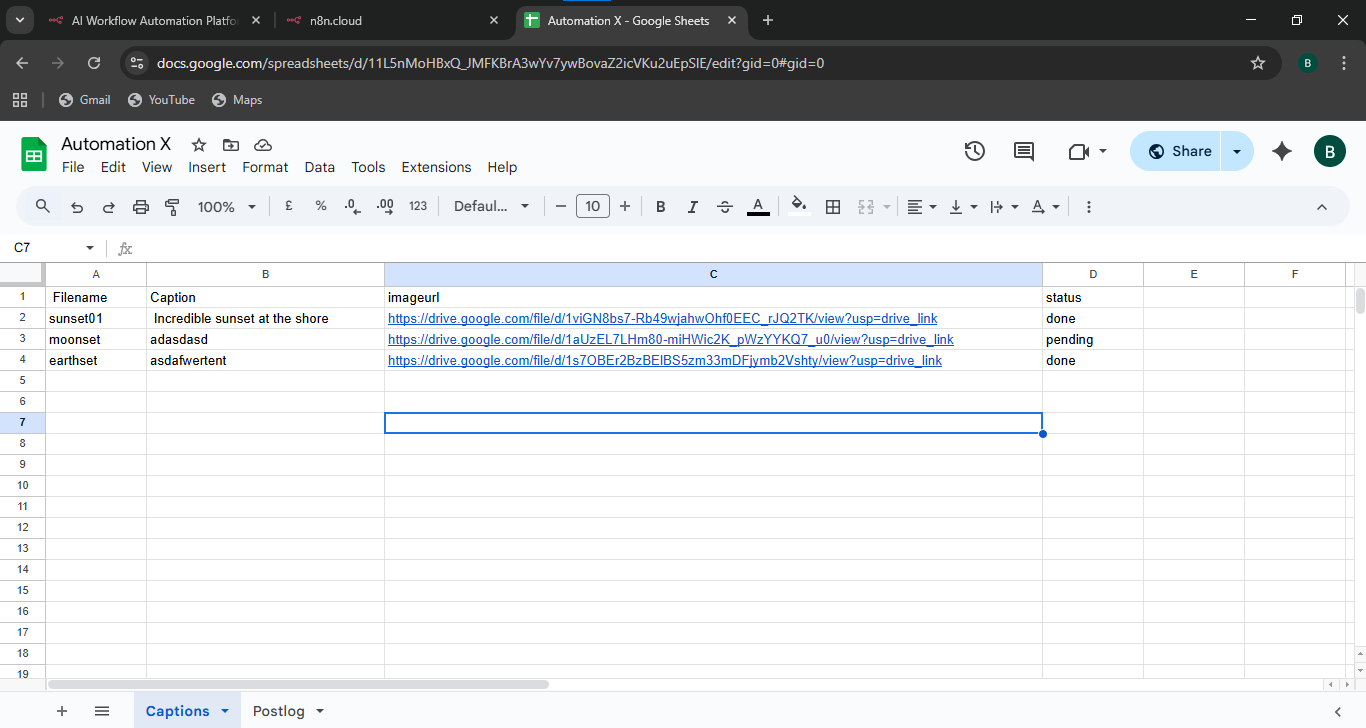Toggle italic formatting
This screenshot has height=728, width=1366.
point(692,206)
